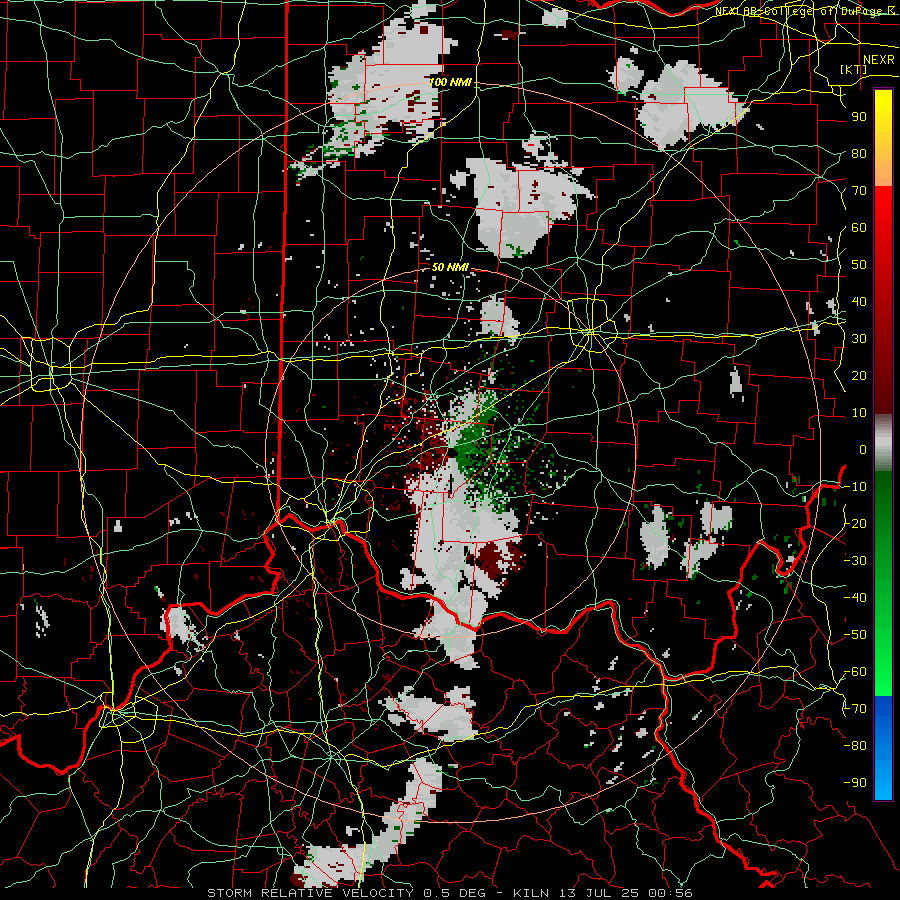This screenshot has width=900, height=900.
Task: Click the '100 NMI' range ring label
Action: point(451,82)
